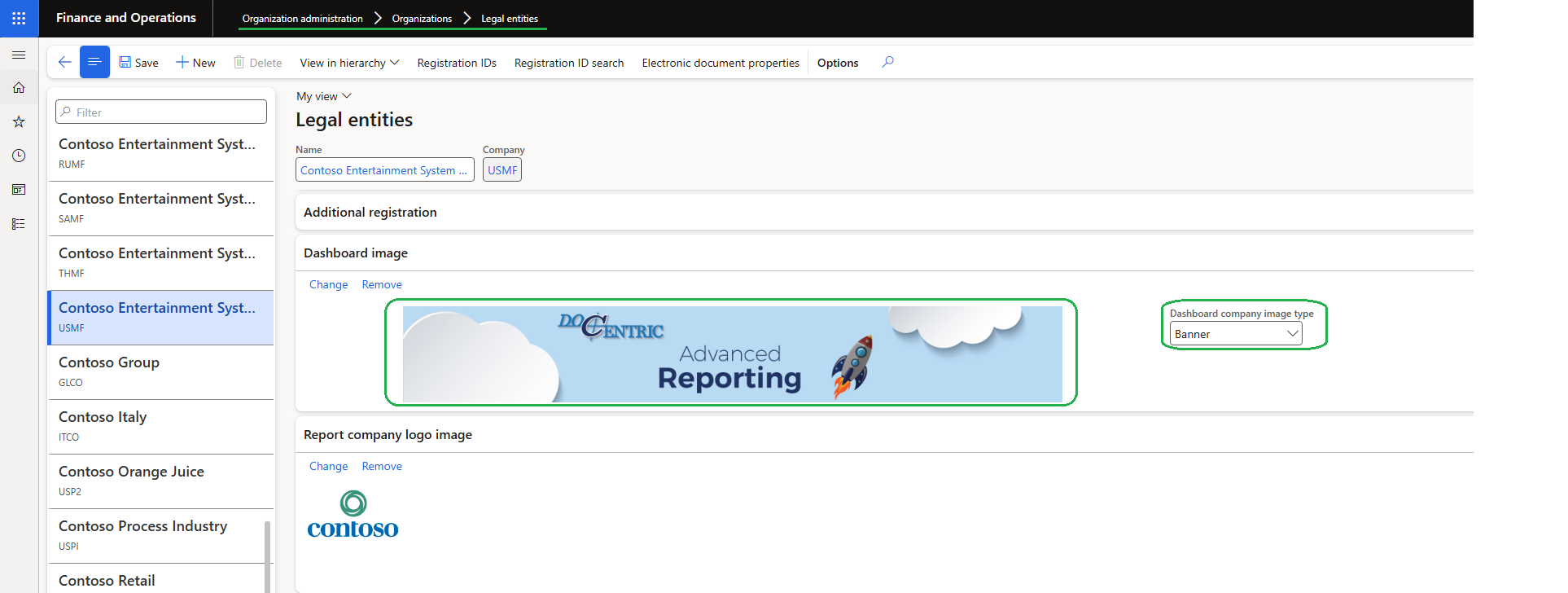Click the Filter input box
The height and width of the screenshot is (593, 1568).
point(161,112)
